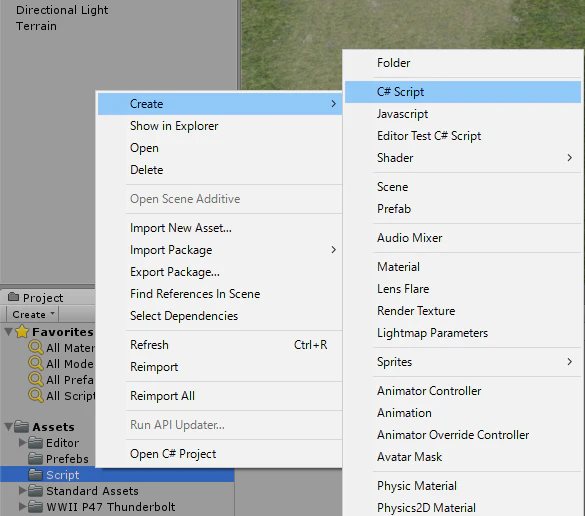Click the All Scripts search icon
Screen dimensions: 585x516
pos(36,395)
